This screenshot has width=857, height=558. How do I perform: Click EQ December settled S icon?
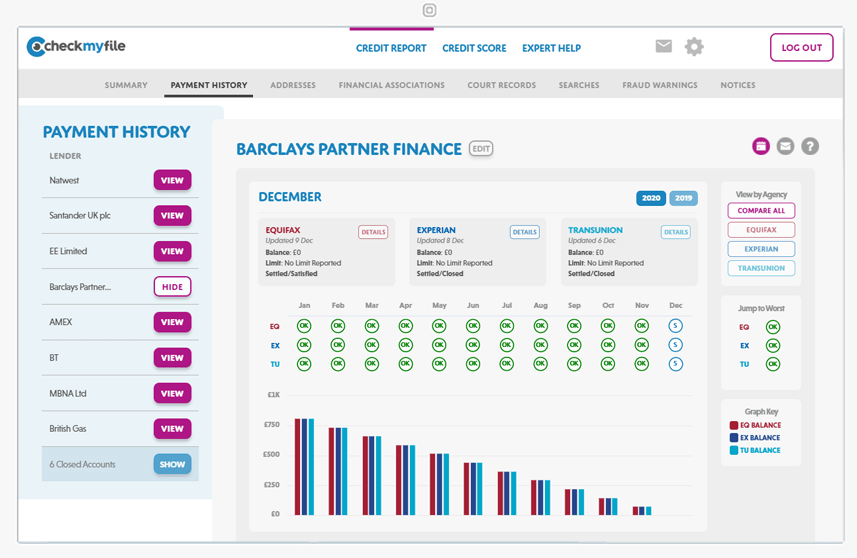click(676, 326)
